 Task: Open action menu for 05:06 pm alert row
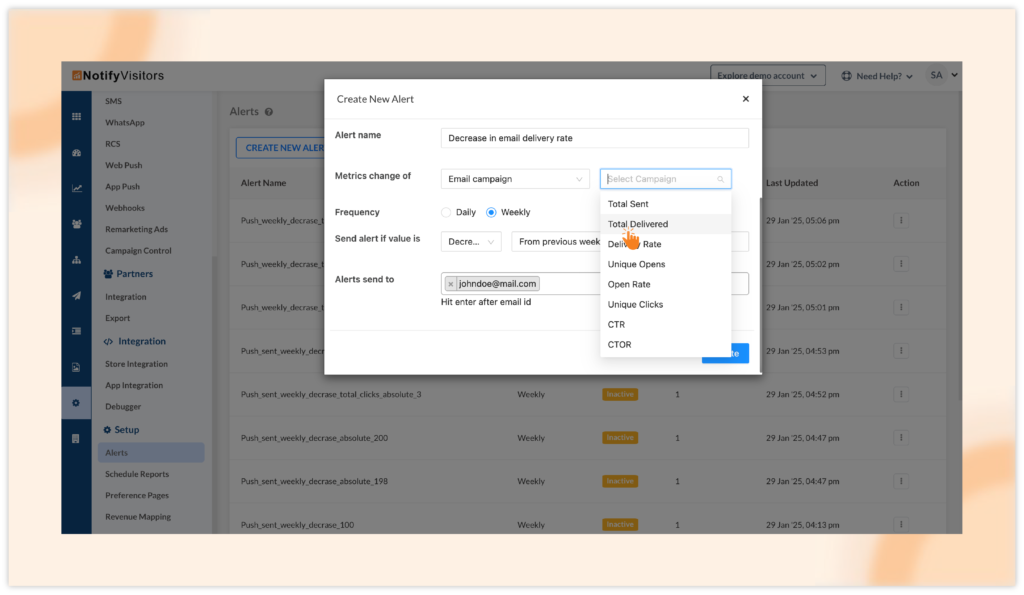[x=901, y=221]
